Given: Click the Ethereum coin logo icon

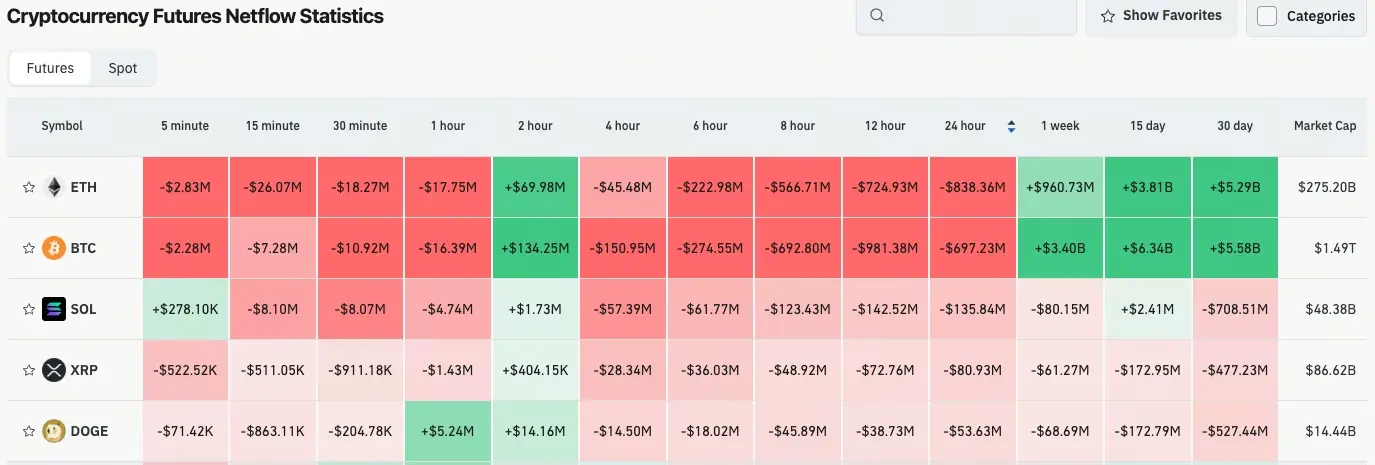Looking at the screenshot, I should point(53,187).
